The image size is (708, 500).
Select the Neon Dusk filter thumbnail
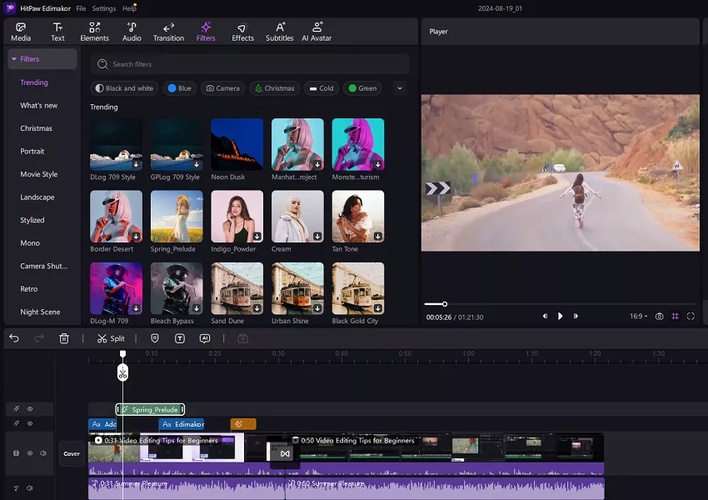tap(237, 144)
